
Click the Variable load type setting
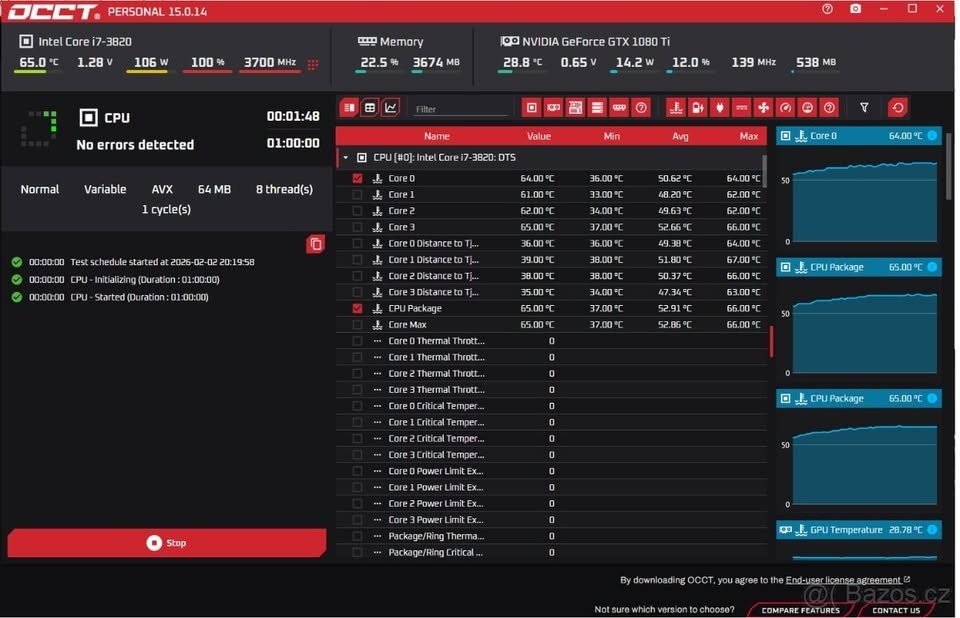[x=105, y=189]
